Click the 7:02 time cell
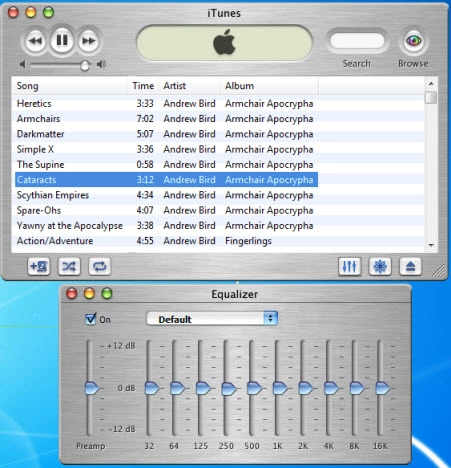The width and height of the screenshot is (451, 468). point(145,119)
